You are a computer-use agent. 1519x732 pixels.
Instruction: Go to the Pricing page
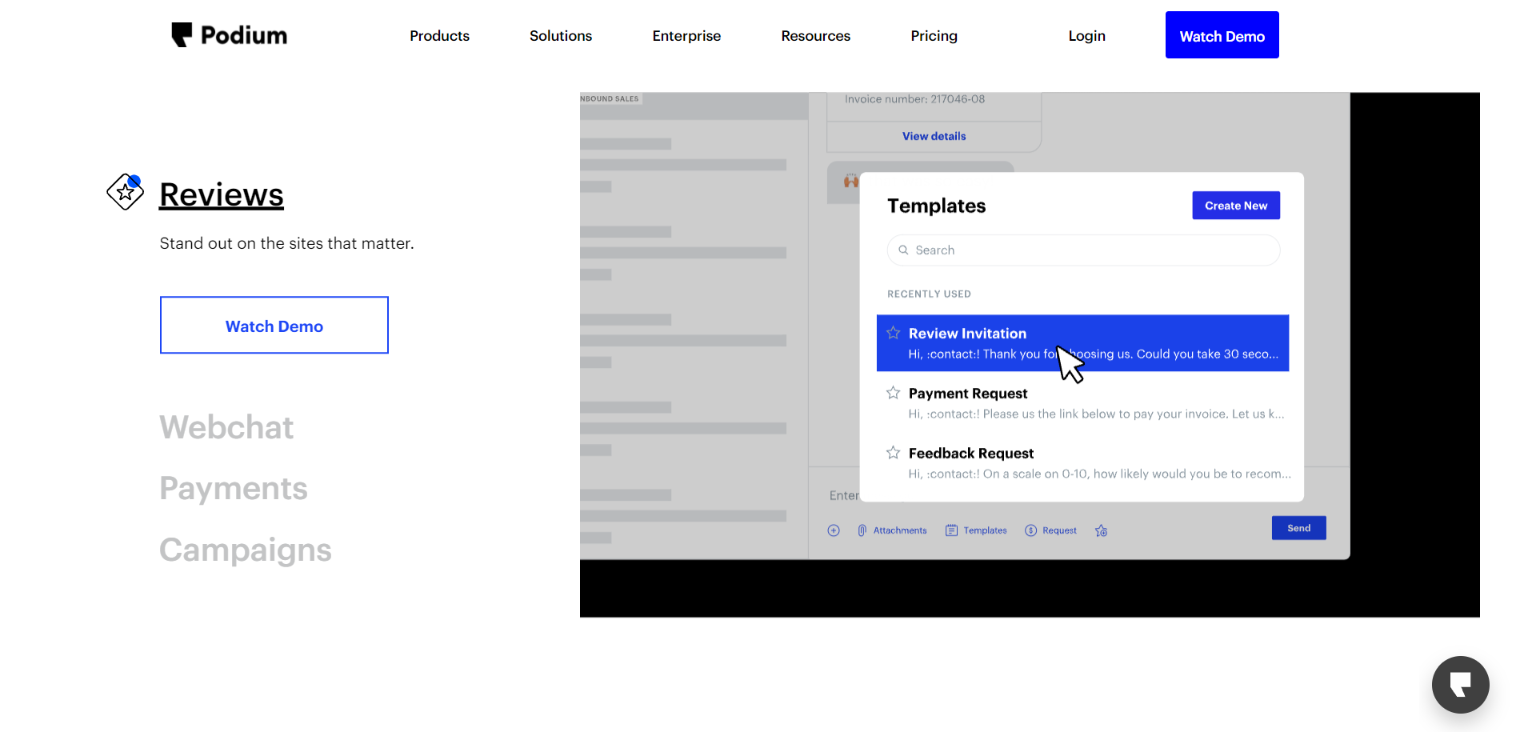(934, 36)
